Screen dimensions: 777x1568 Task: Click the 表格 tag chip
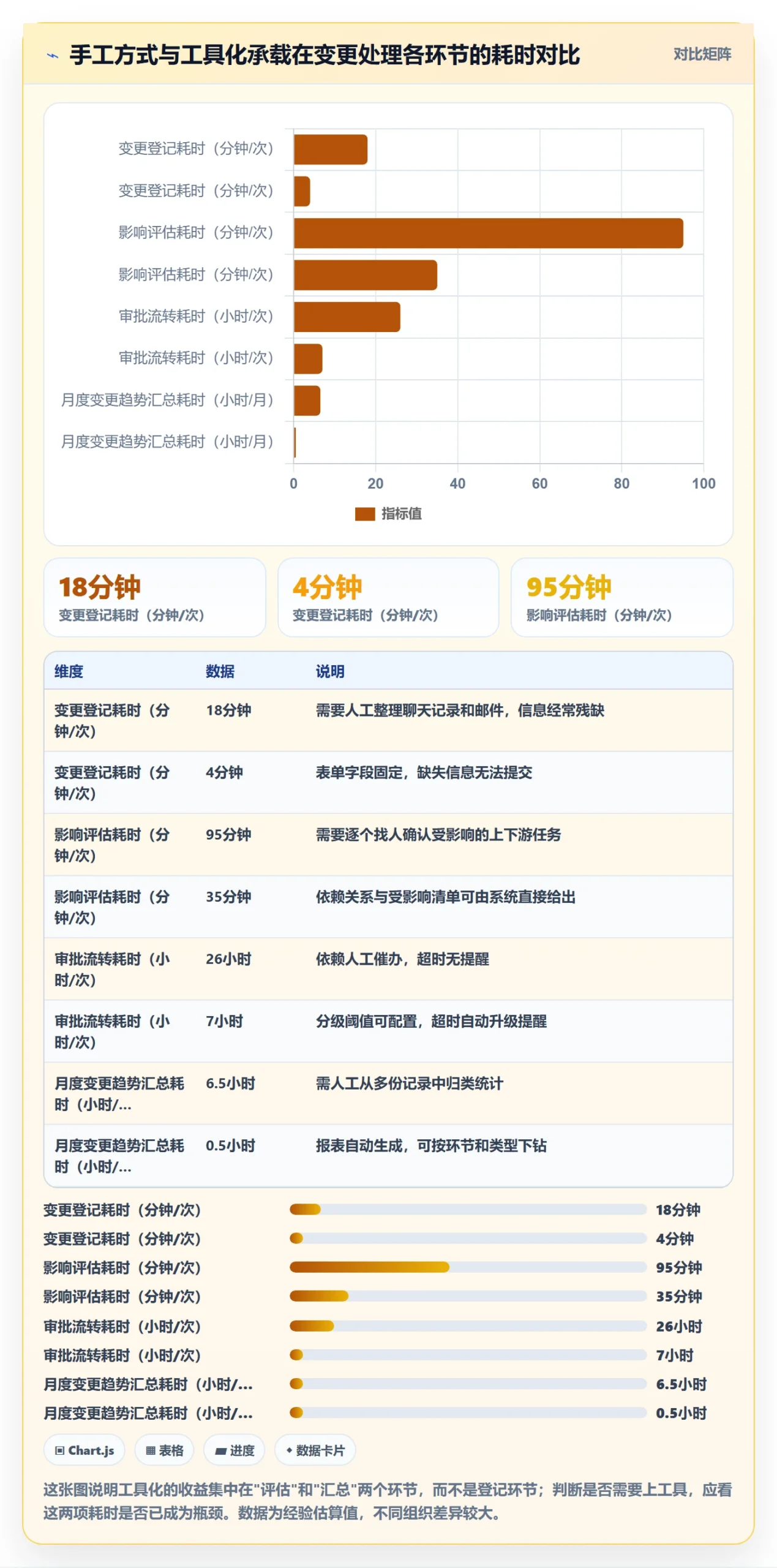[164, 1450]
